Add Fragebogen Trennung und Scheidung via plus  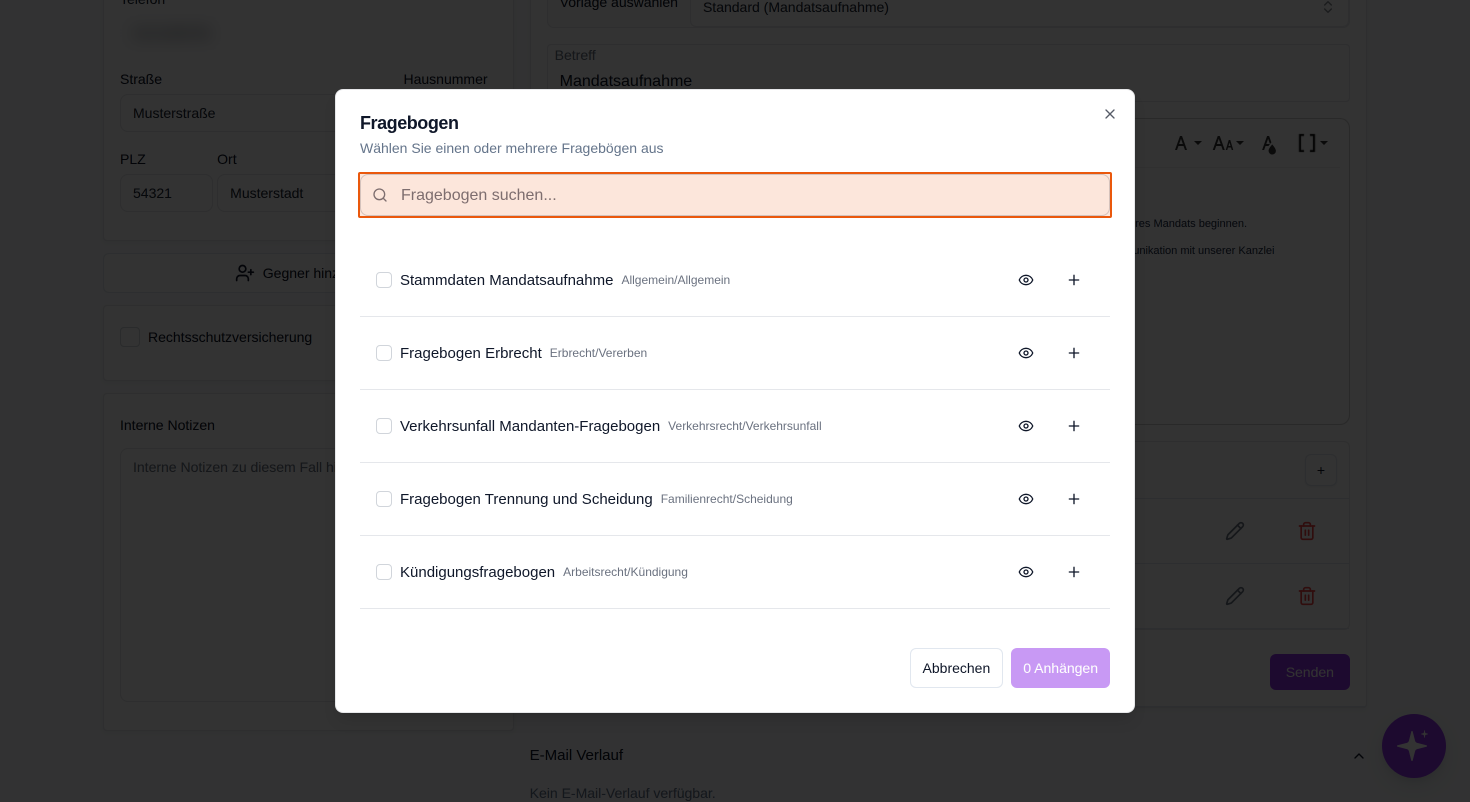1074,499
